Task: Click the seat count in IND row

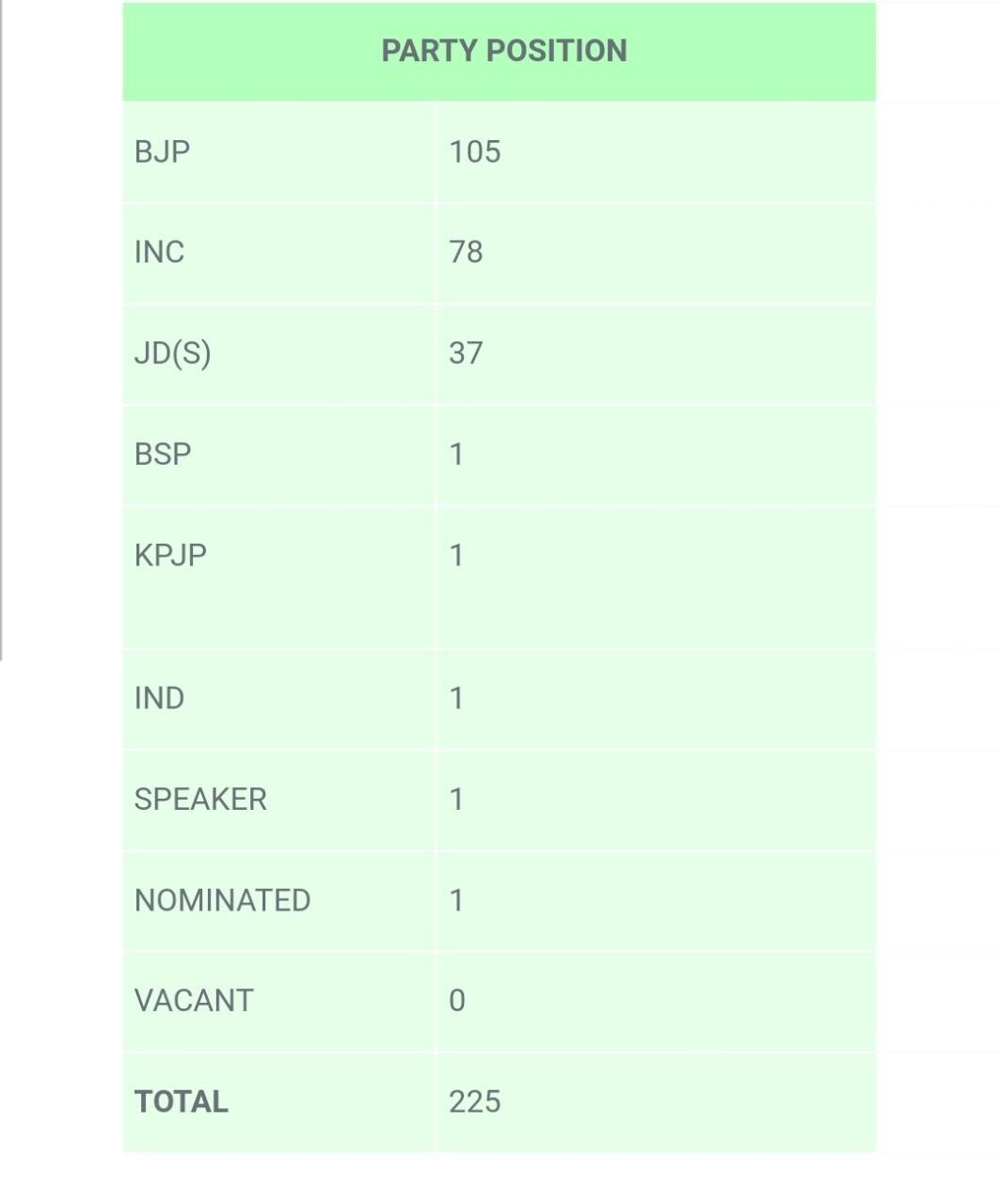Action: coord(457,698)
